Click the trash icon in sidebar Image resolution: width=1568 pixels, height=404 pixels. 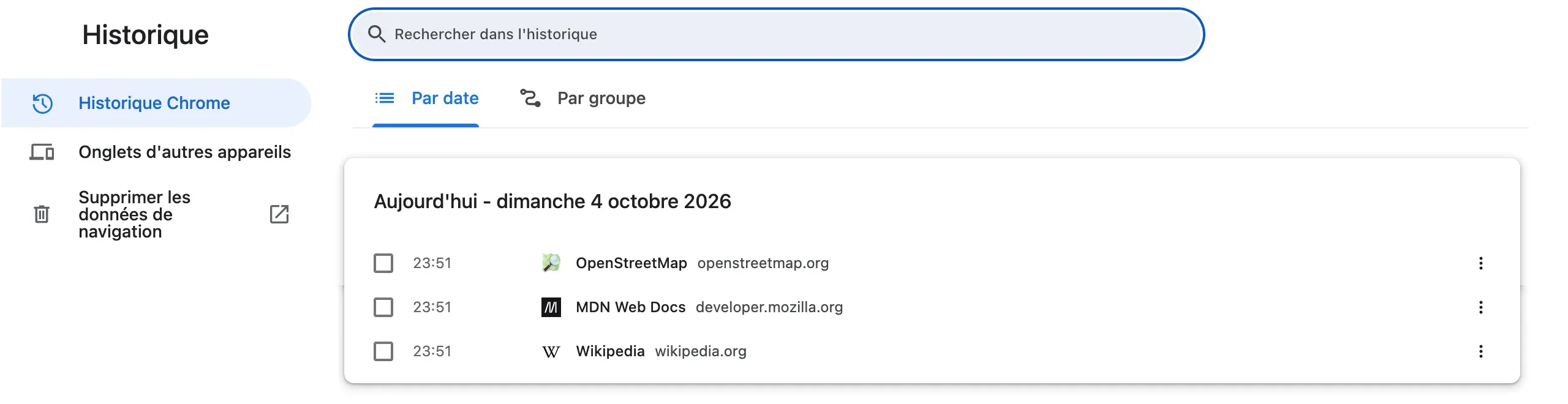(x=42, y=214)
